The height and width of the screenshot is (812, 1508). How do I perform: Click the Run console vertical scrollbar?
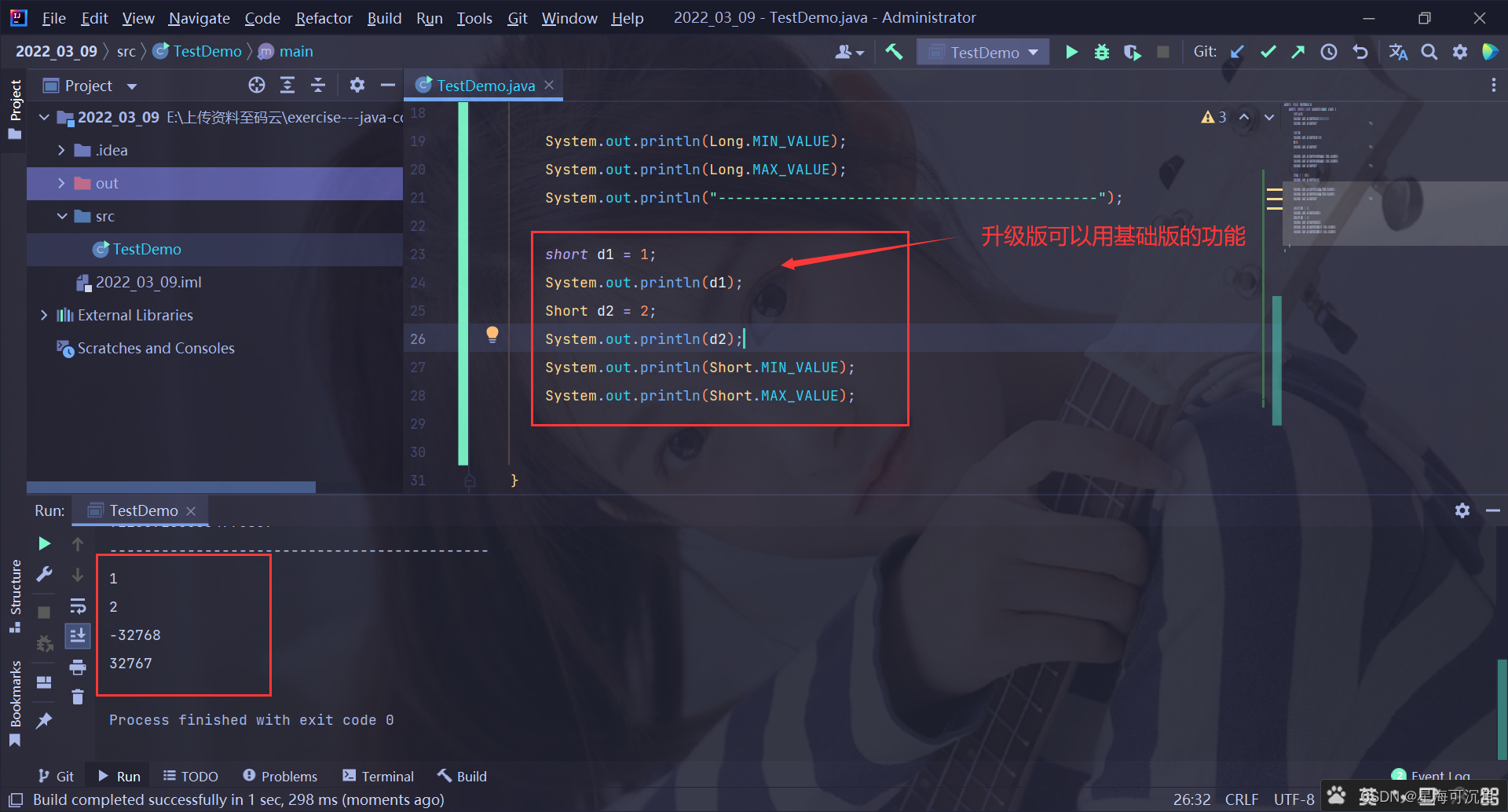[1502, 710]
